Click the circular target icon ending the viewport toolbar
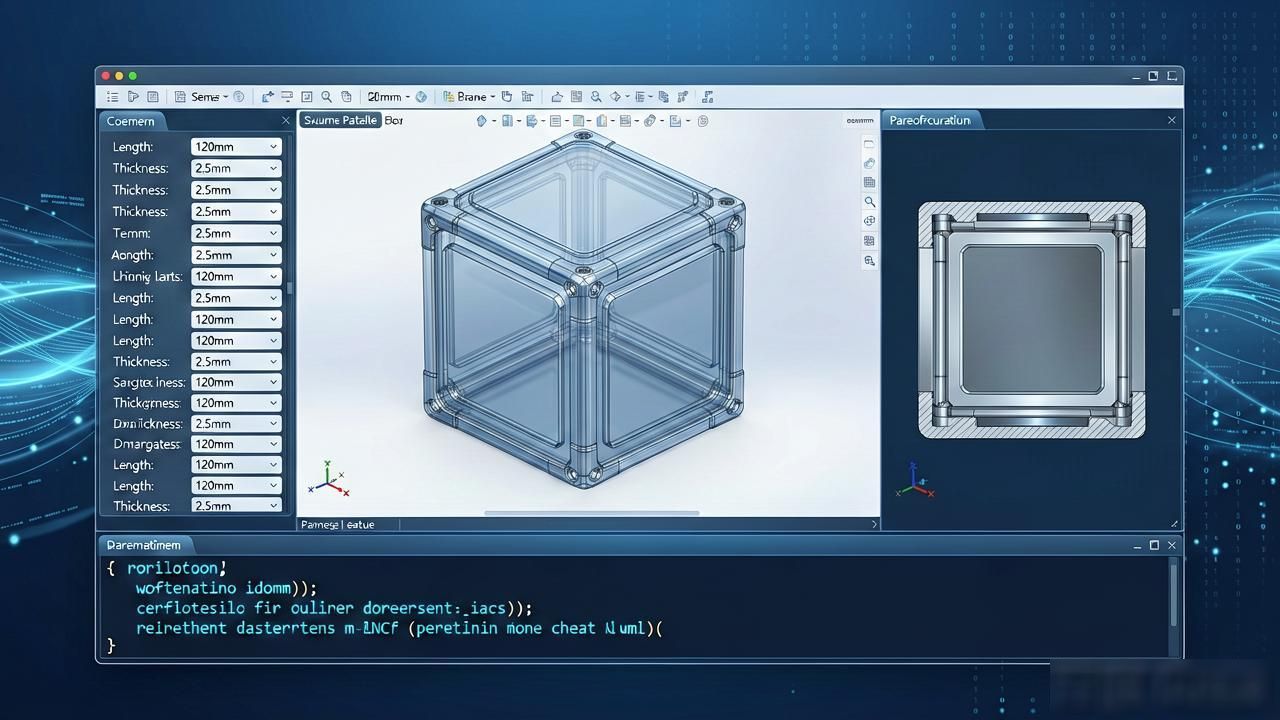The image size is (1280, 720). 703,121
